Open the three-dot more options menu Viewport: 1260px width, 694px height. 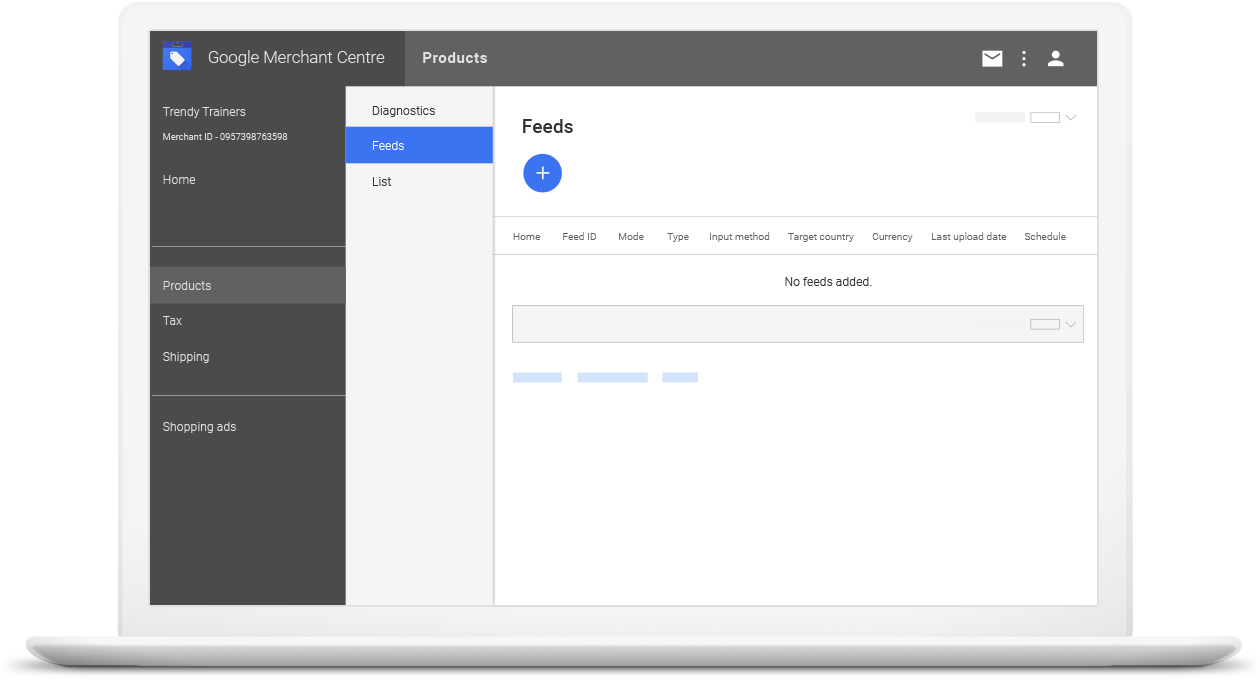(1023, 58)
